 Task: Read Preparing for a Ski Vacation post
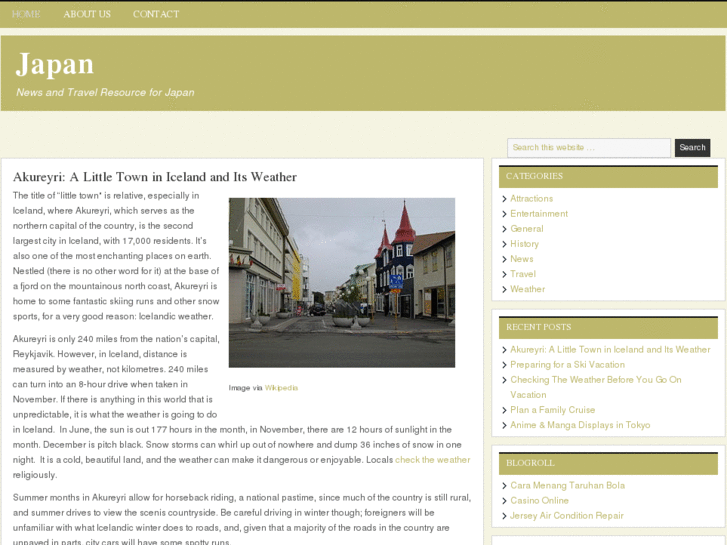[x=567, y=365]
